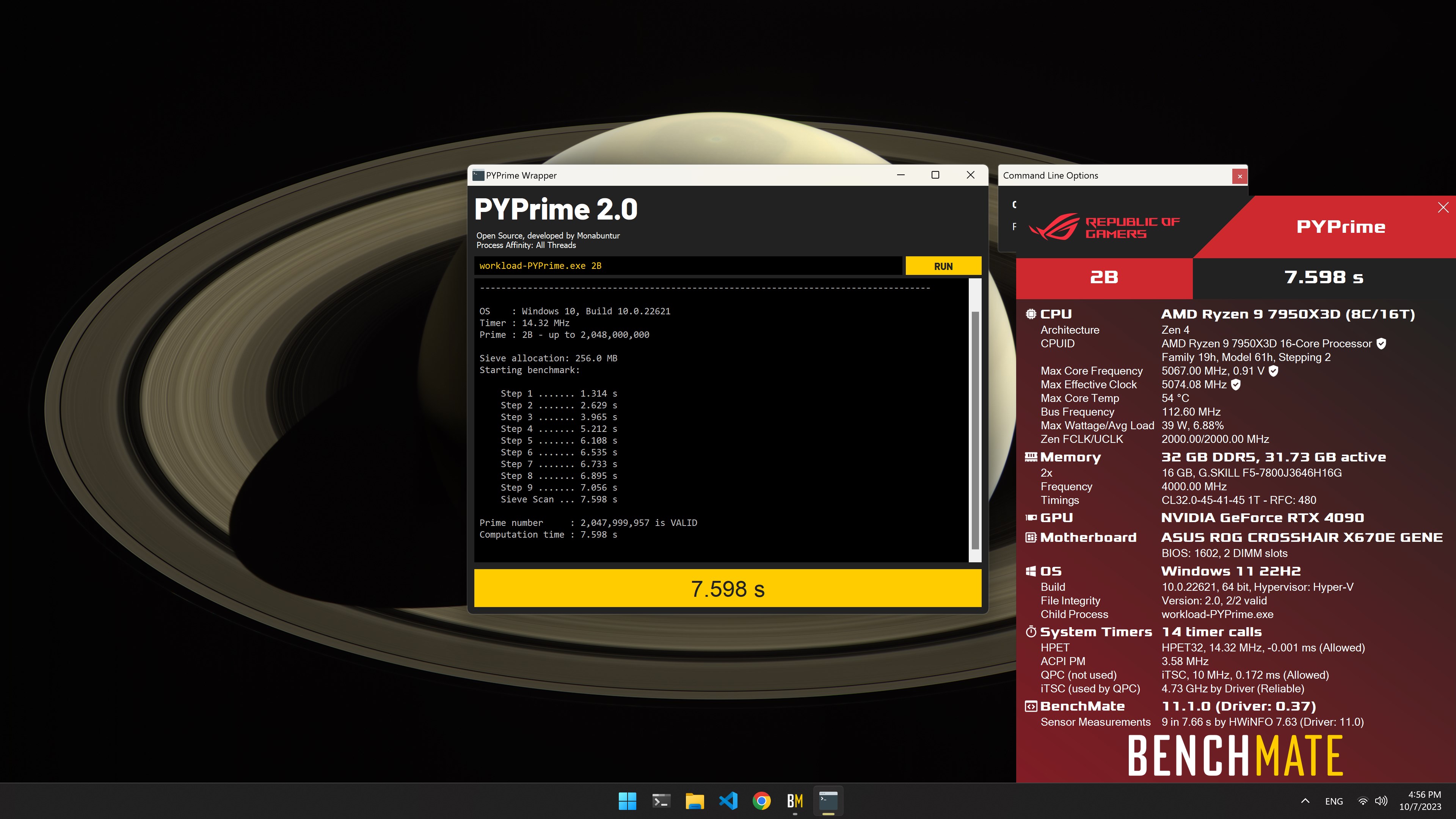The width and height of the screenshot is (1456, 819).
Task: Click 'Windows 11 22H2' heading
Action: click(1230, 571)
